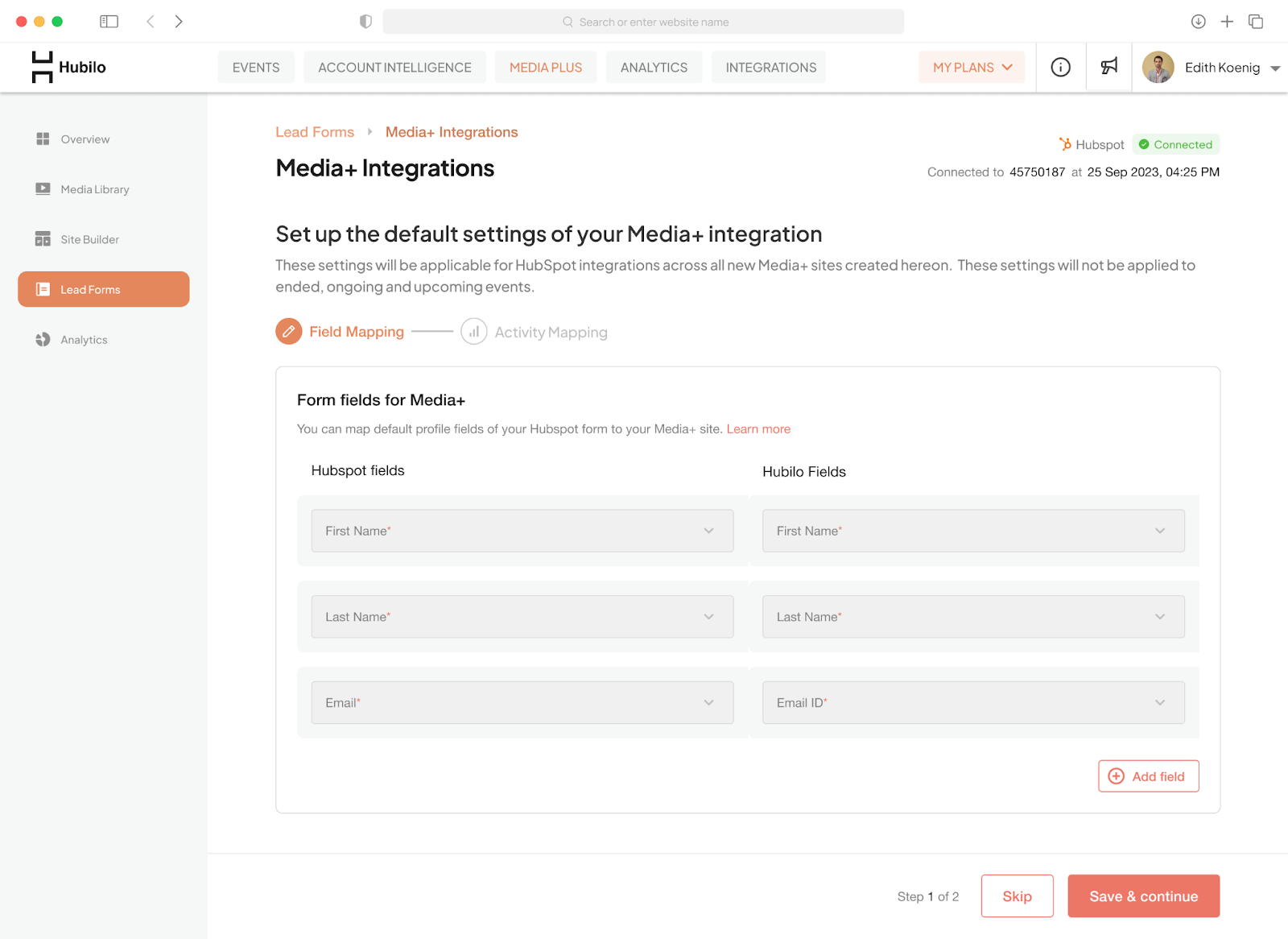Click the "Hubspot fields" column header

pyautogui.click(x=357, y=470)
